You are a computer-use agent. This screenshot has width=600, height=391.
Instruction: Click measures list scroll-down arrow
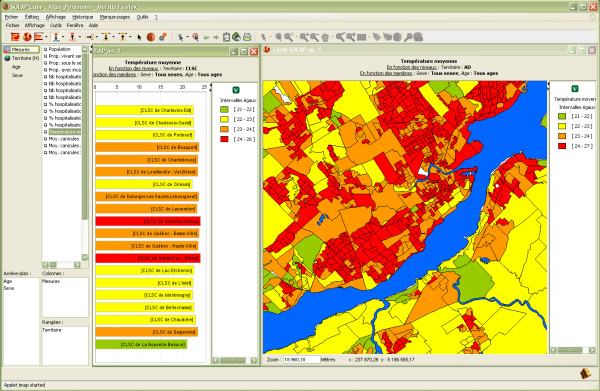tap(85, 257)
